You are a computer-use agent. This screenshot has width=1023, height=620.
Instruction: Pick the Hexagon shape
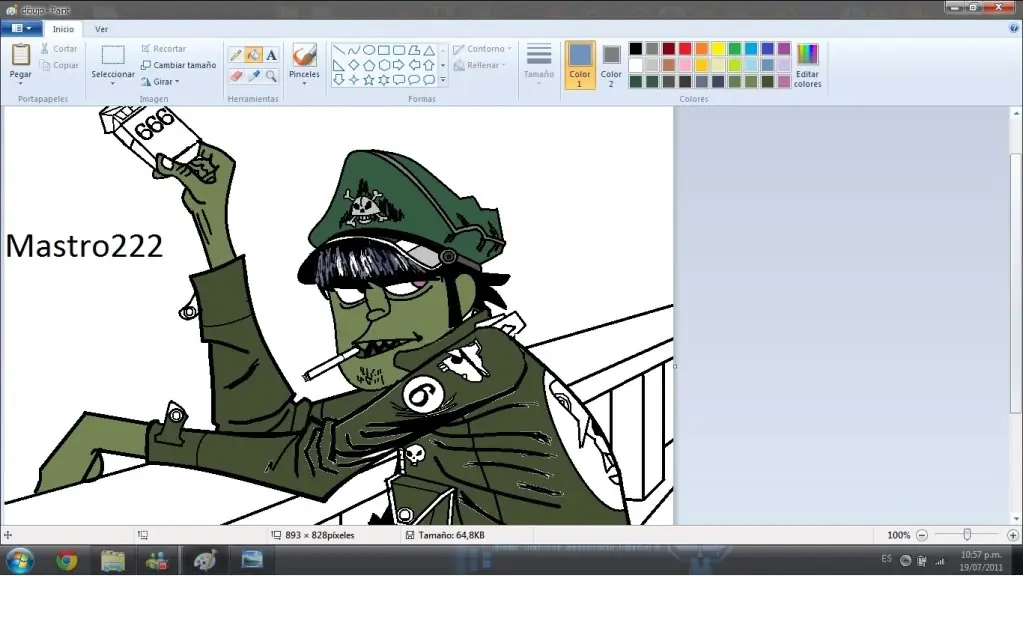(384, 65)
